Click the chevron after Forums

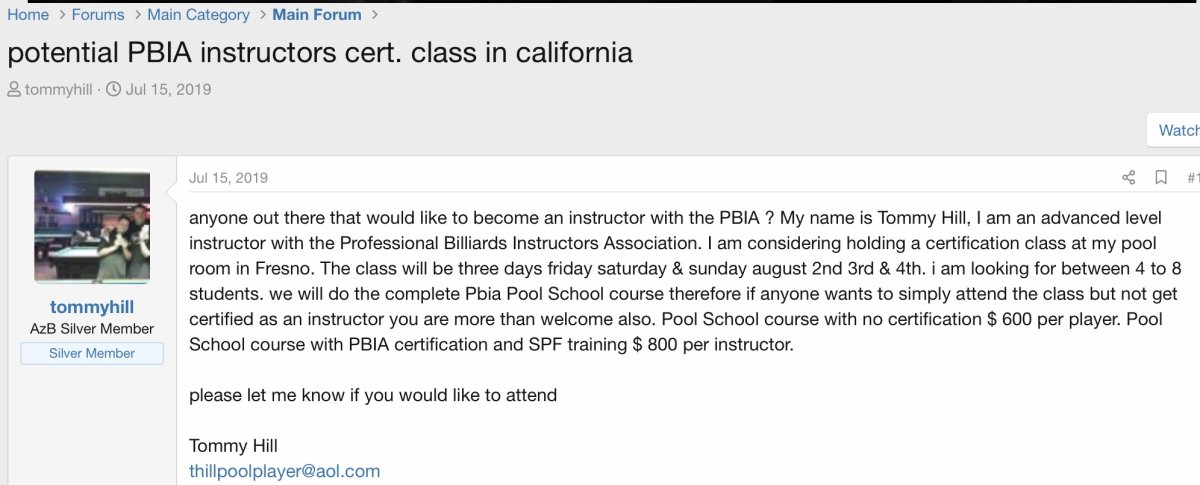pyautogui.click(x=136, y=15)
